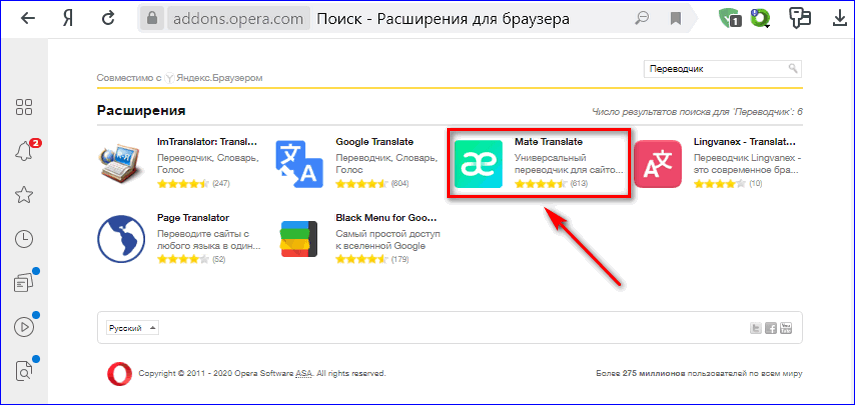855x405 pixels.
Task: Open notifications bell in the sidebar
Action: click(24, 152)
